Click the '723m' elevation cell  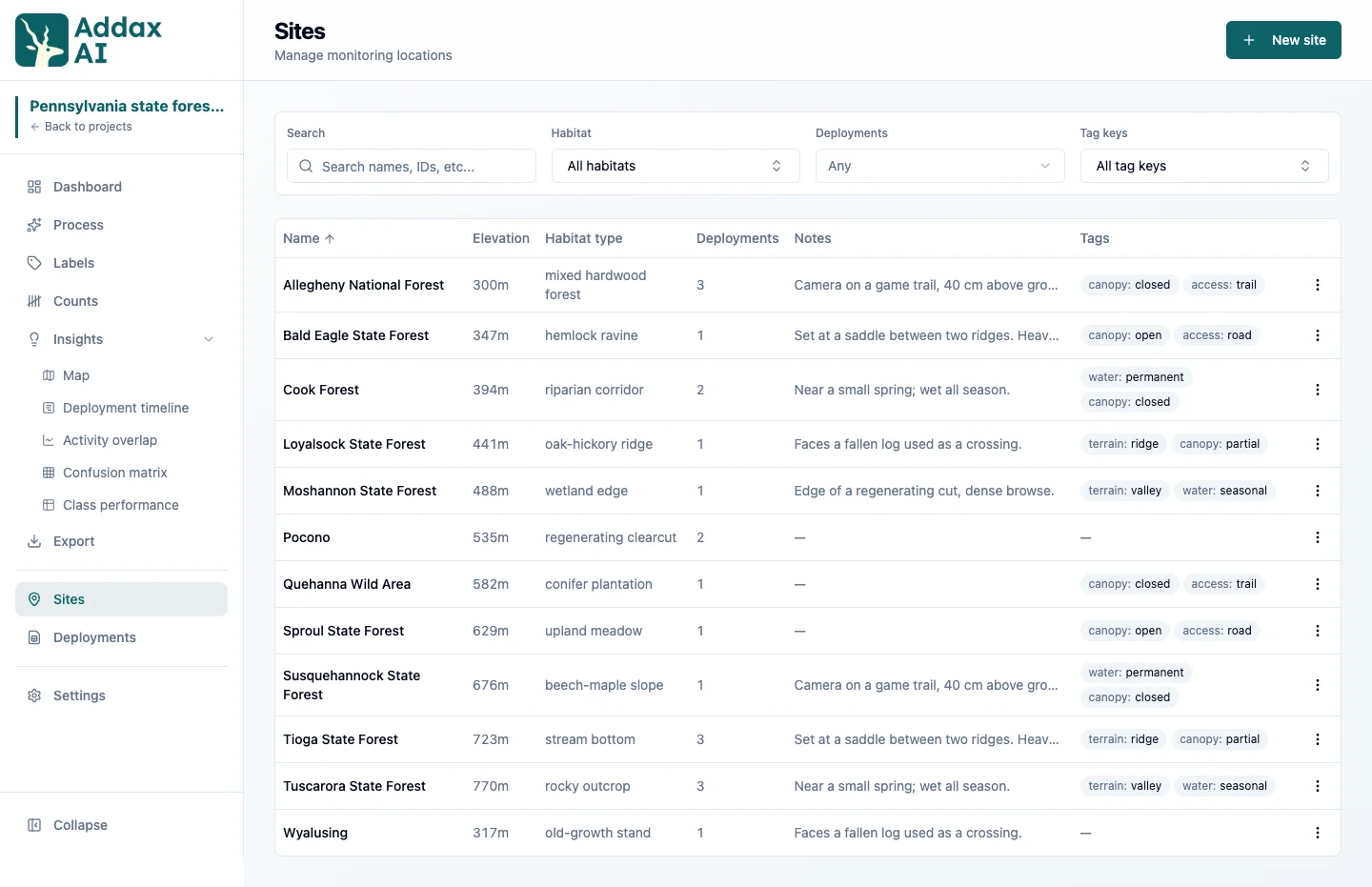tap(491, 739)
